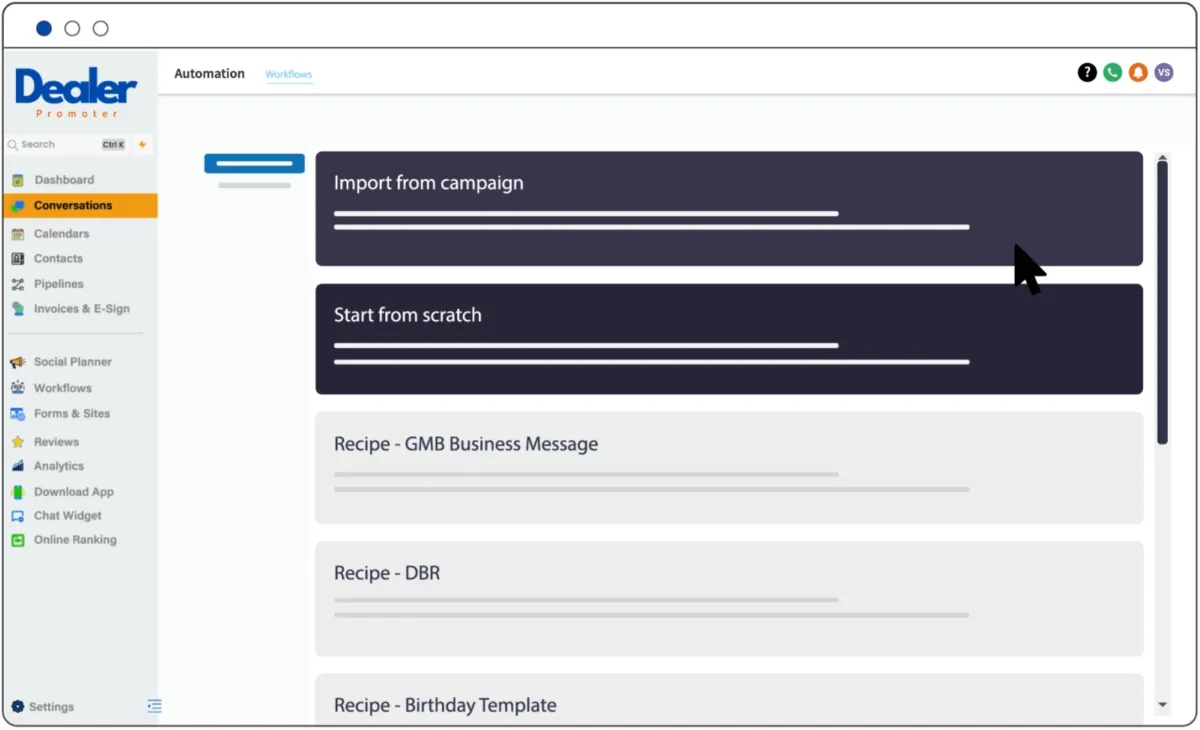The image size is (1200, 730).
Task: Click the quick action lightning icon
Action: 142,145
